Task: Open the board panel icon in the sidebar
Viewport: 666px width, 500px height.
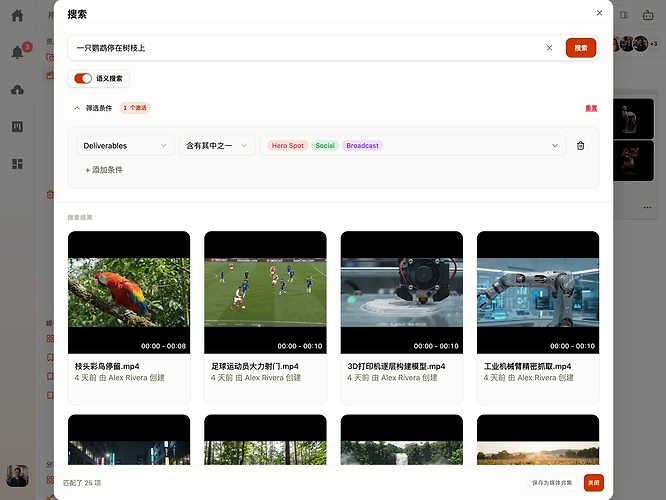Action: point(17,127)
